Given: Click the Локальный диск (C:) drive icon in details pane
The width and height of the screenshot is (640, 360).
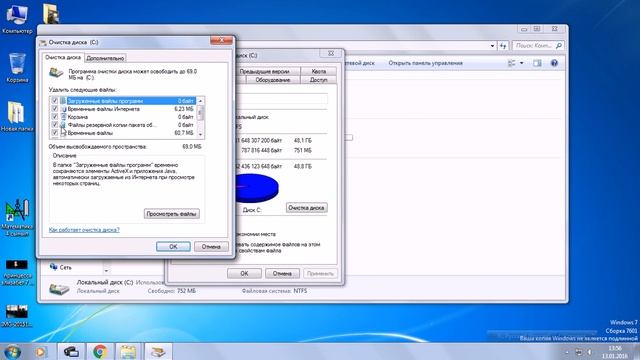Looking at the screenshot, I should pyautogui.click(x=59, y=289).
